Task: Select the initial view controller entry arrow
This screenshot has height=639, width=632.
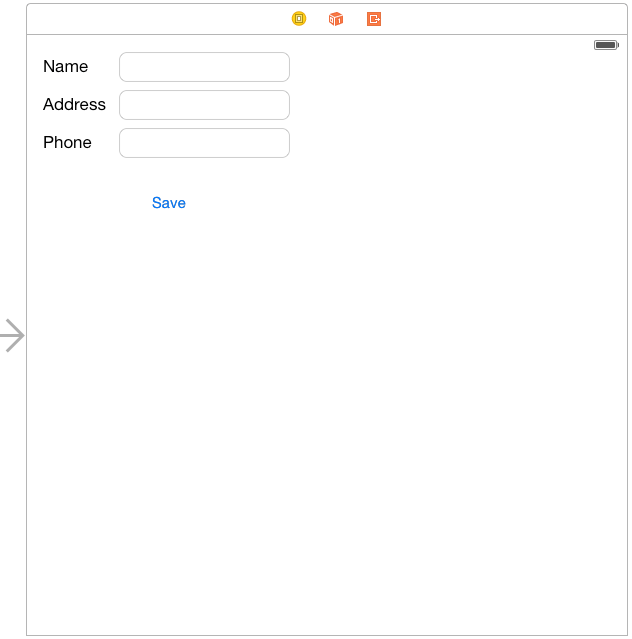Action: click(x=12, y=336)
